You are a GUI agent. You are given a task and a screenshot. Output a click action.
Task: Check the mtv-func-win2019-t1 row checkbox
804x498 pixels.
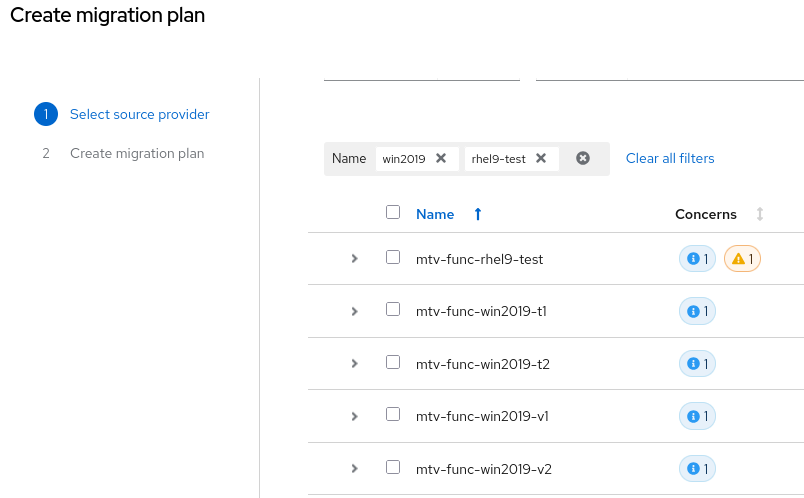tap(393, 309)
